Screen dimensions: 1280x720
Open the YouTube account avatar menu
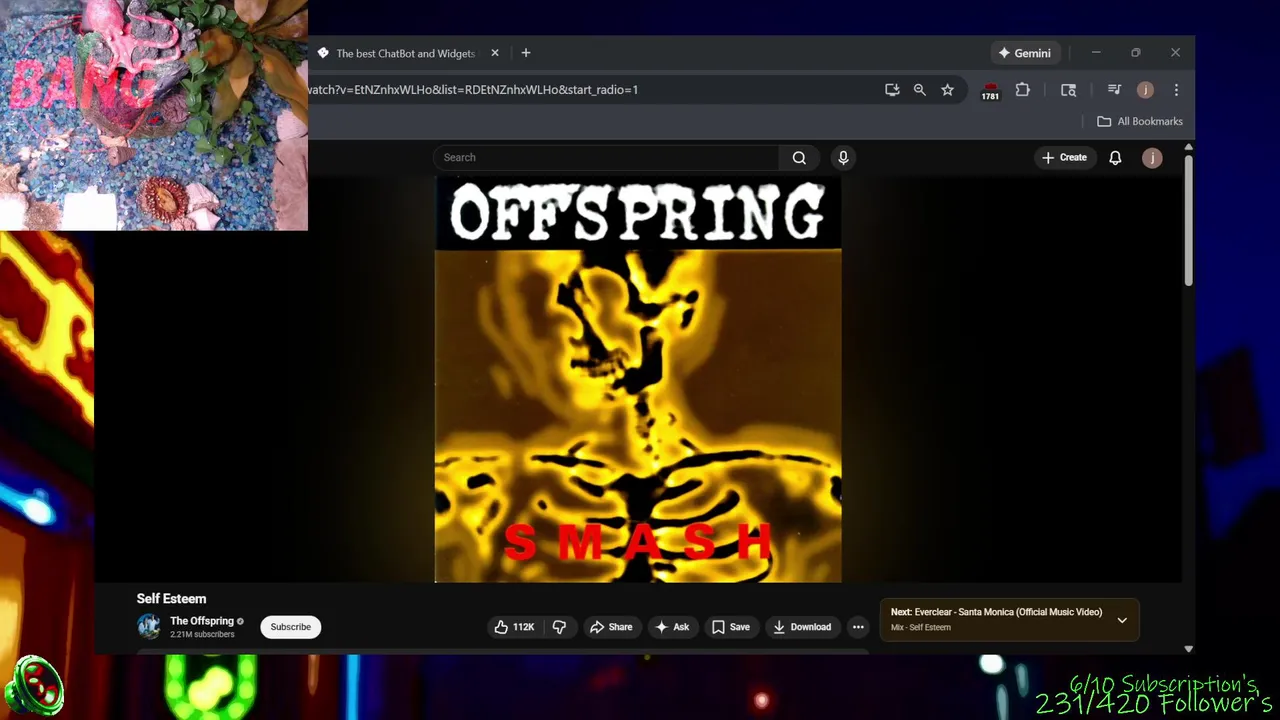coord(1152,157)
